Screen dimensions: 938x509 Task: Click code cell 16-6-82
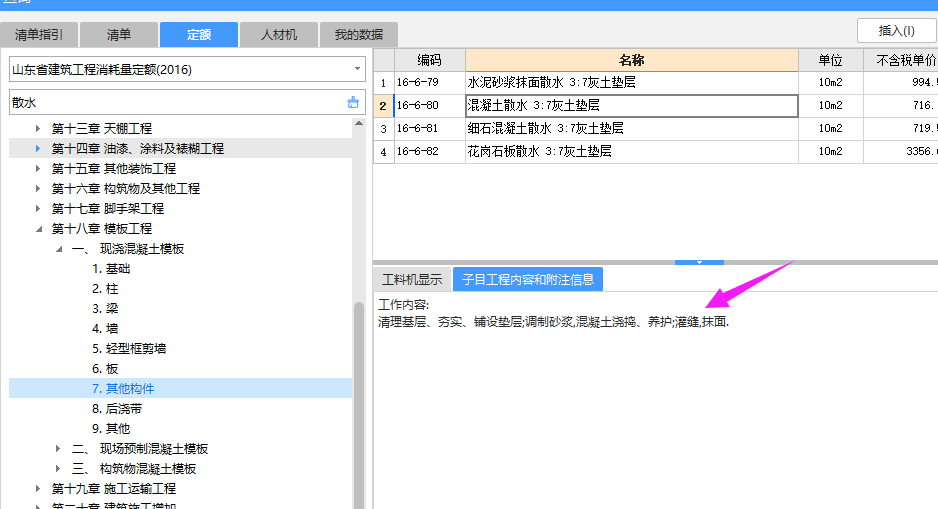click(x=430, y=151)
